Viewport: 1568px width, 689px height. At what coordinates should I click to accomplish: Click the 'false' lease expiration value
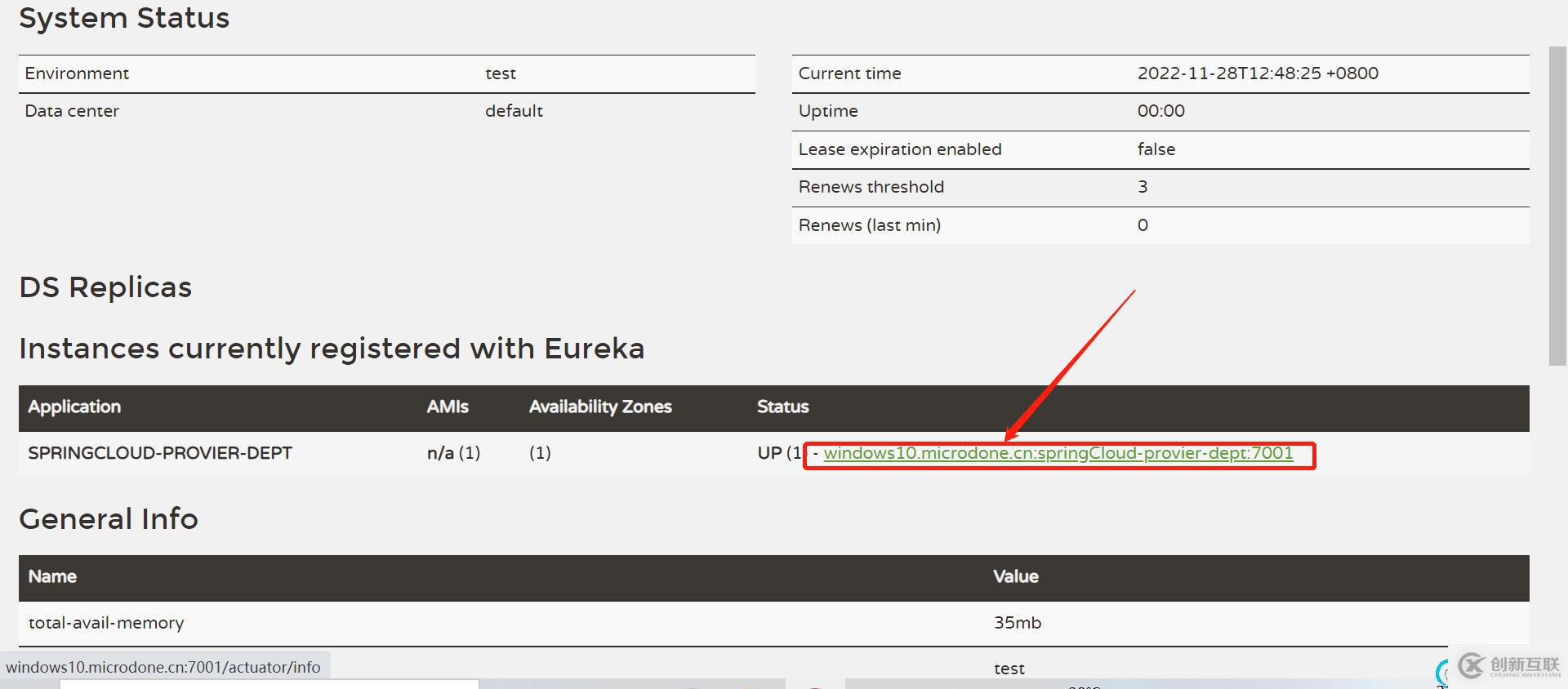point(1156,149)
